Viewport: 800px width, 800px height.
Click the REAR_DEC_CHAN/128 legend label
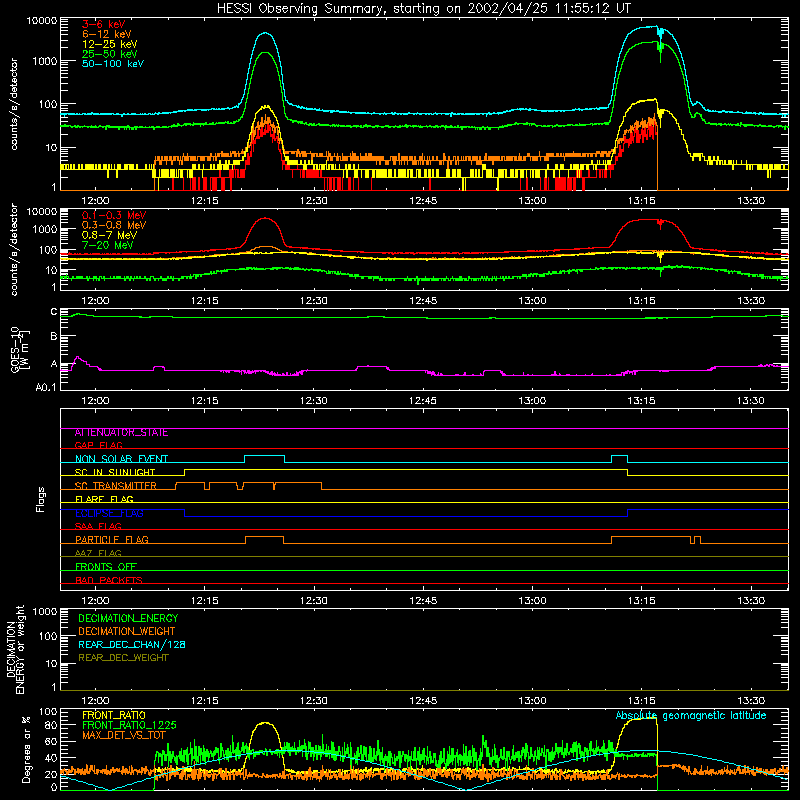click(132, 645)
